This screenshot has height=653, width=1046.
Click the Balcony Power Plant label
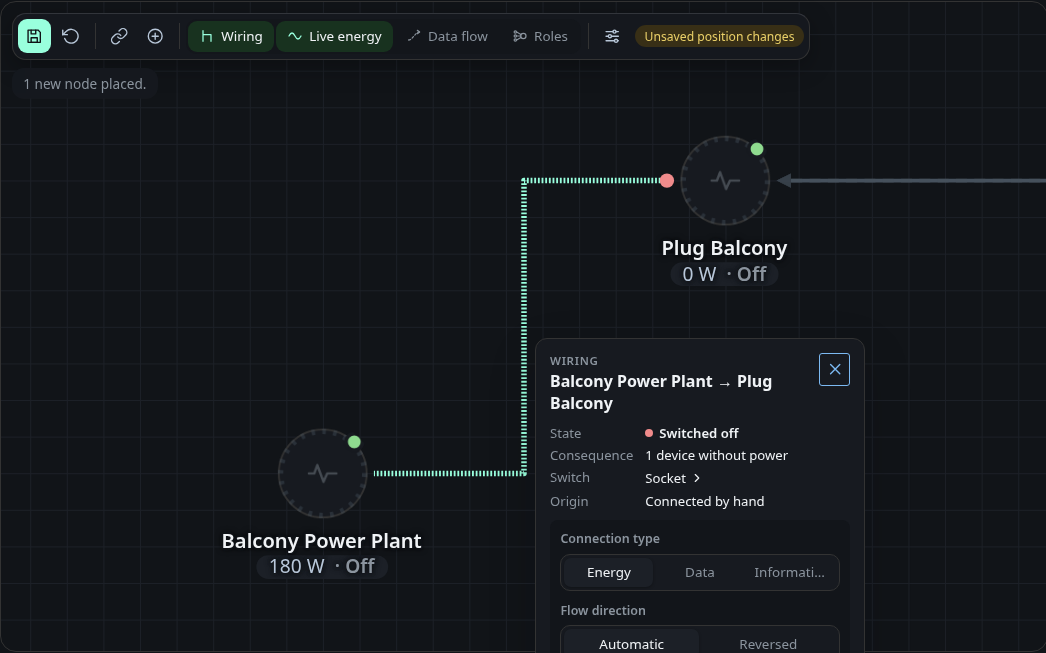(322, 541)
